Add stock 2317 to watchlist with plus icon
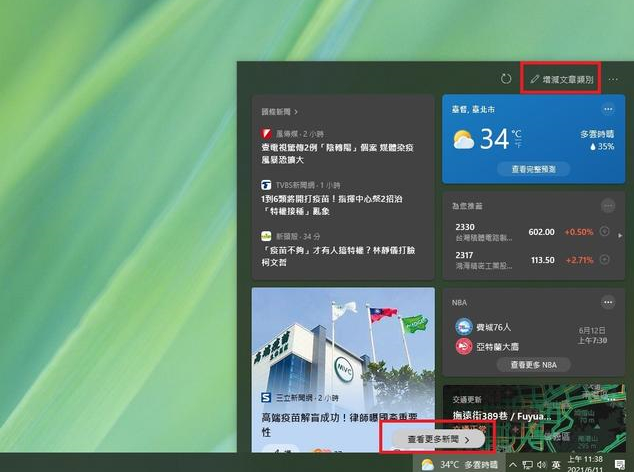This screenshot has height=472, width=634. click(604, 259)
